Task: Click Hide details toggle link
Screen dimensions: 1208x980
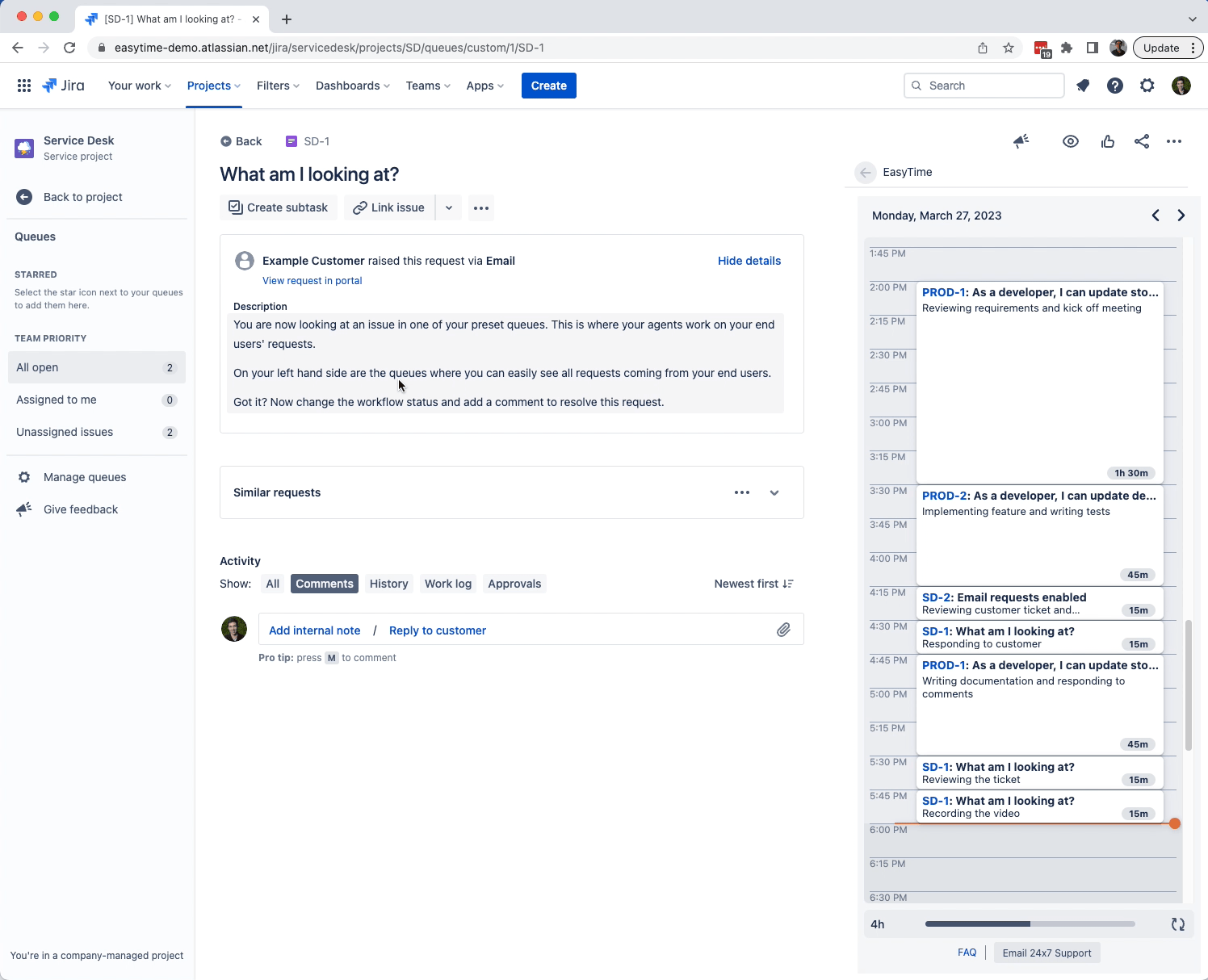Action: (x=749, y=261)
